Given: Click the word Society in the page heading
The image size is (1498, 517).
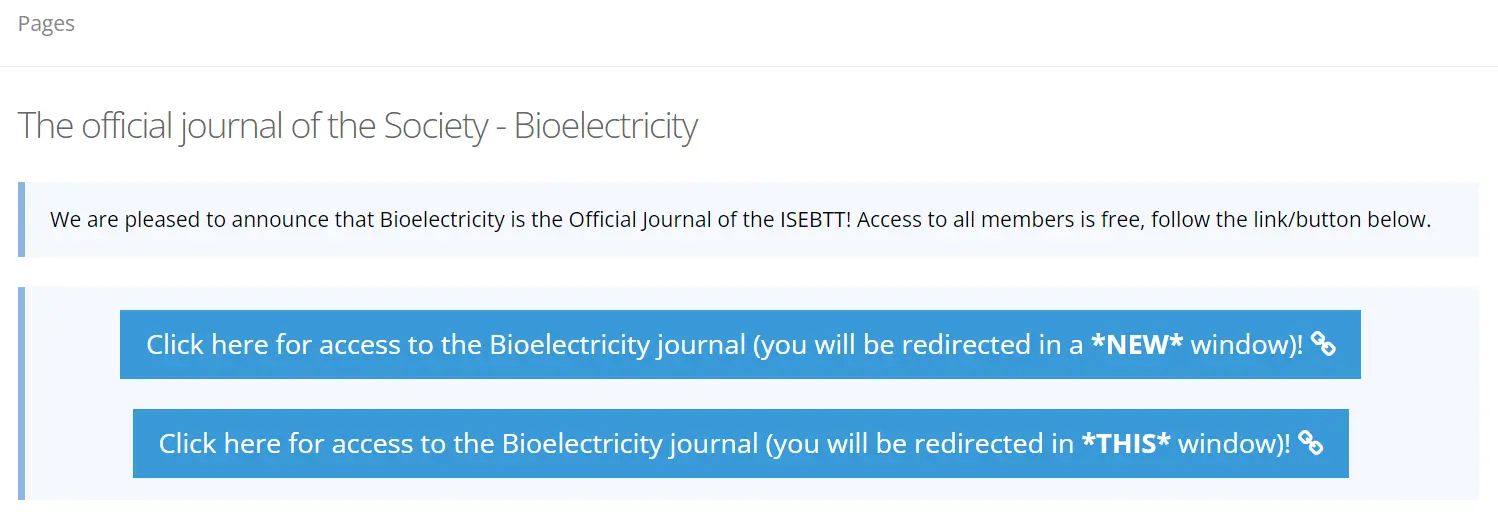Looking at the screenshot, I should click(435, 127).
